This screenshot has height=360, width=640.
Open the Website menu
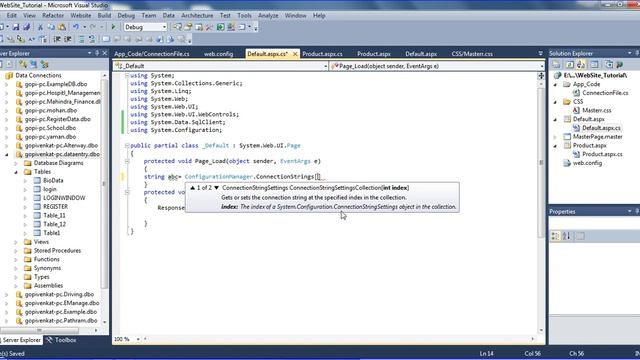pos(81,16)
